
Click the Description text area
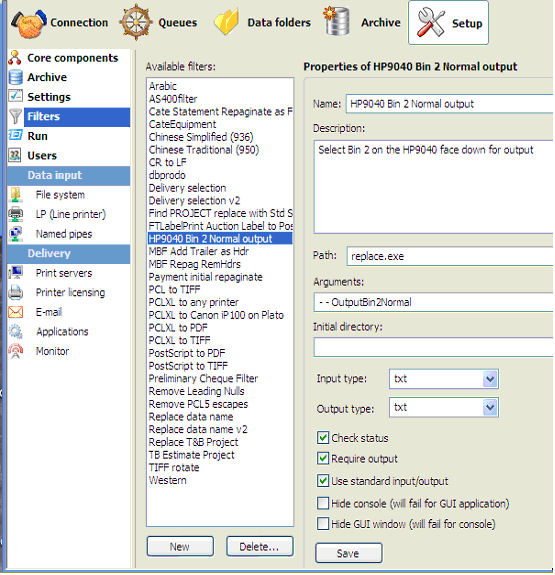click(434, 187)
